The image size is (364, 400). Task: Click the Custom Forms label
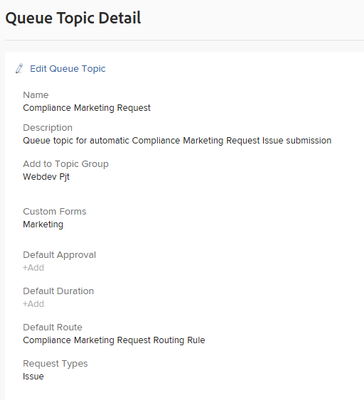pos(55,211)
